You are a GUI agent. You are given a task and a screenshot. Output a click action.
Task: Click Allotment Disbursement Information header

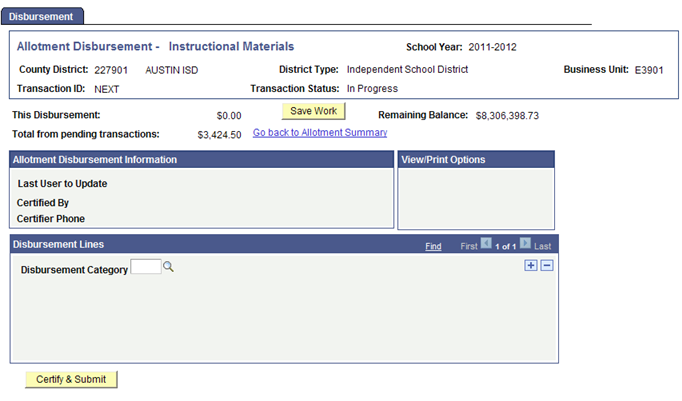click(201, 160)
